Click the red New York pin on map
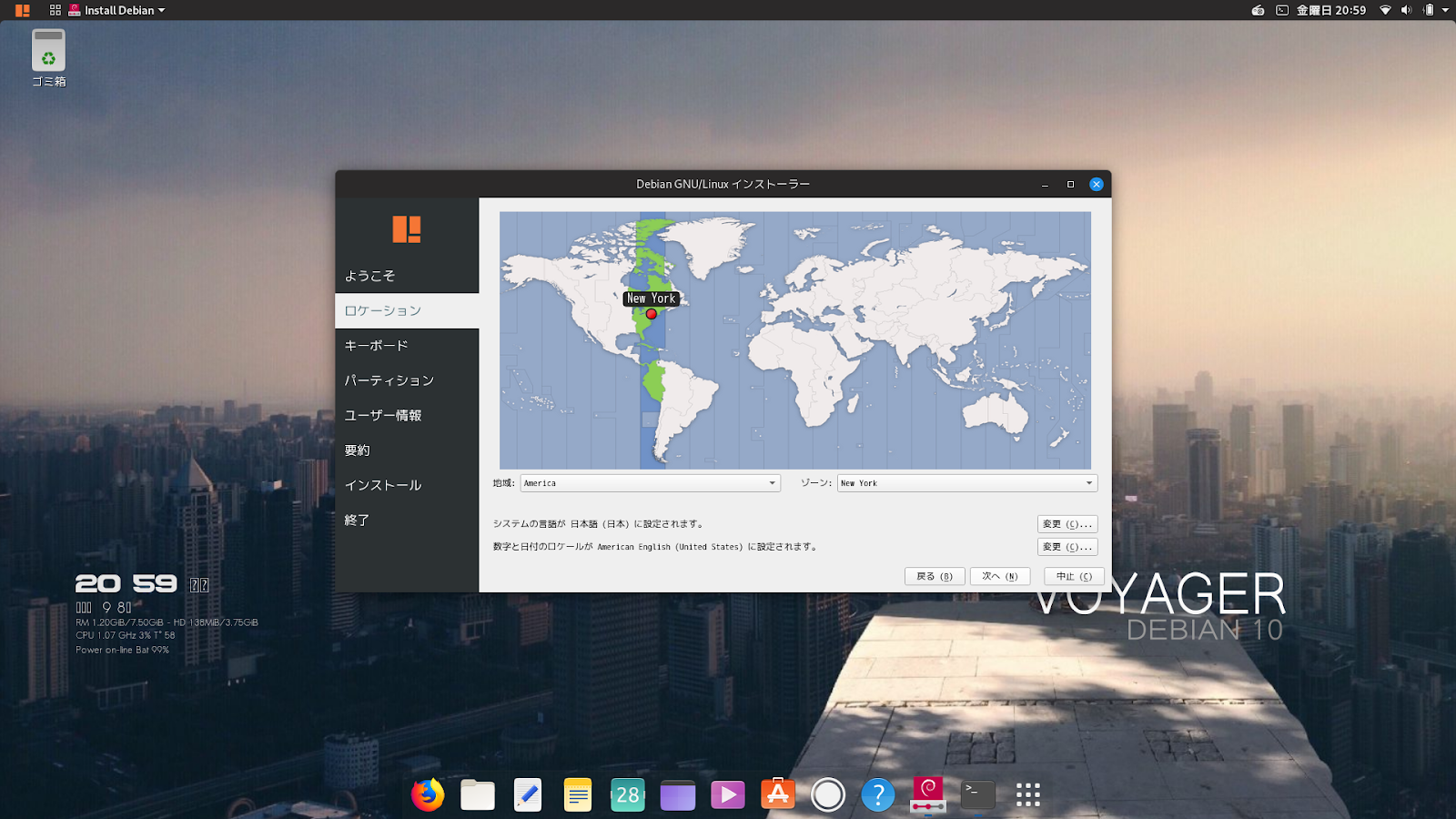This screenshot has width=1456, height=819. click(x=652, y=314)
